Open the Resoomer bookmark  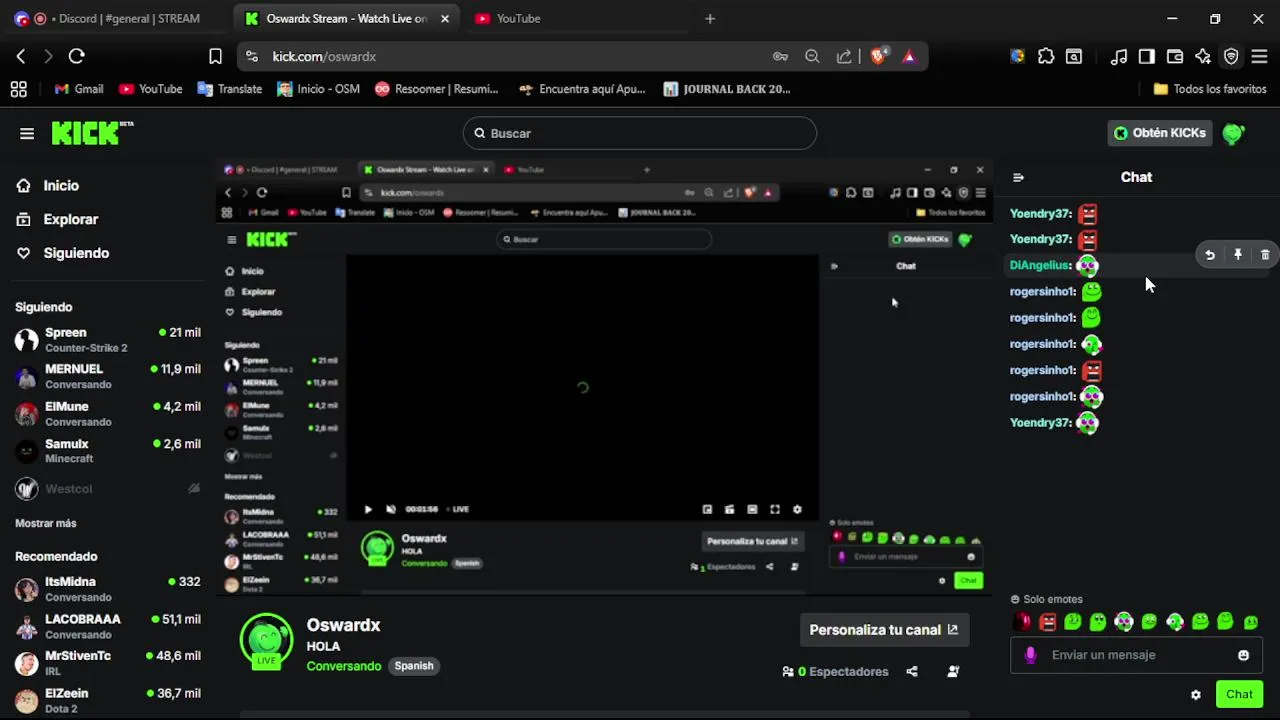point(437,89)
